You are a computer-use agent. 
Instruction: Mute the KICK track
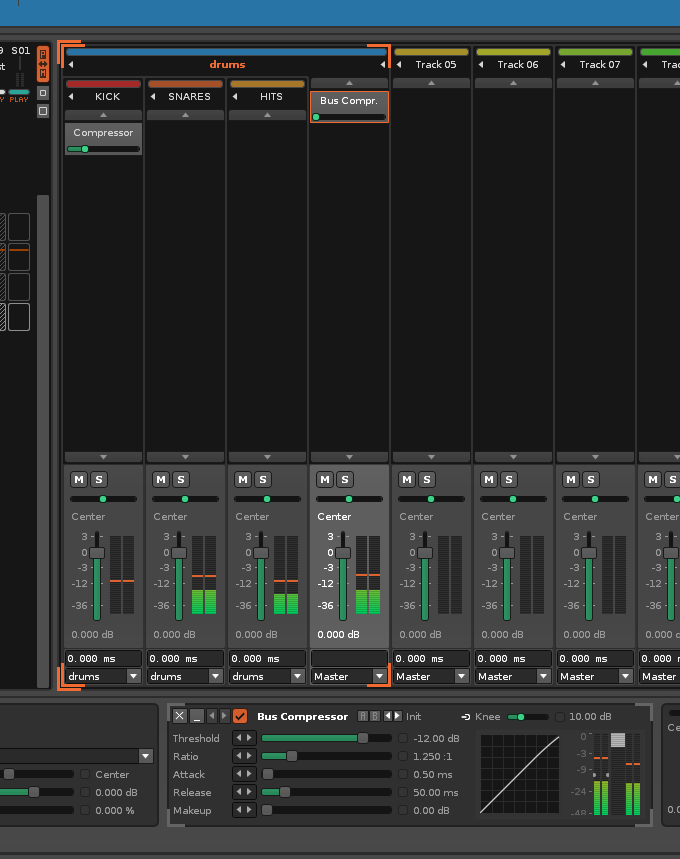click(x=78, y=480)
